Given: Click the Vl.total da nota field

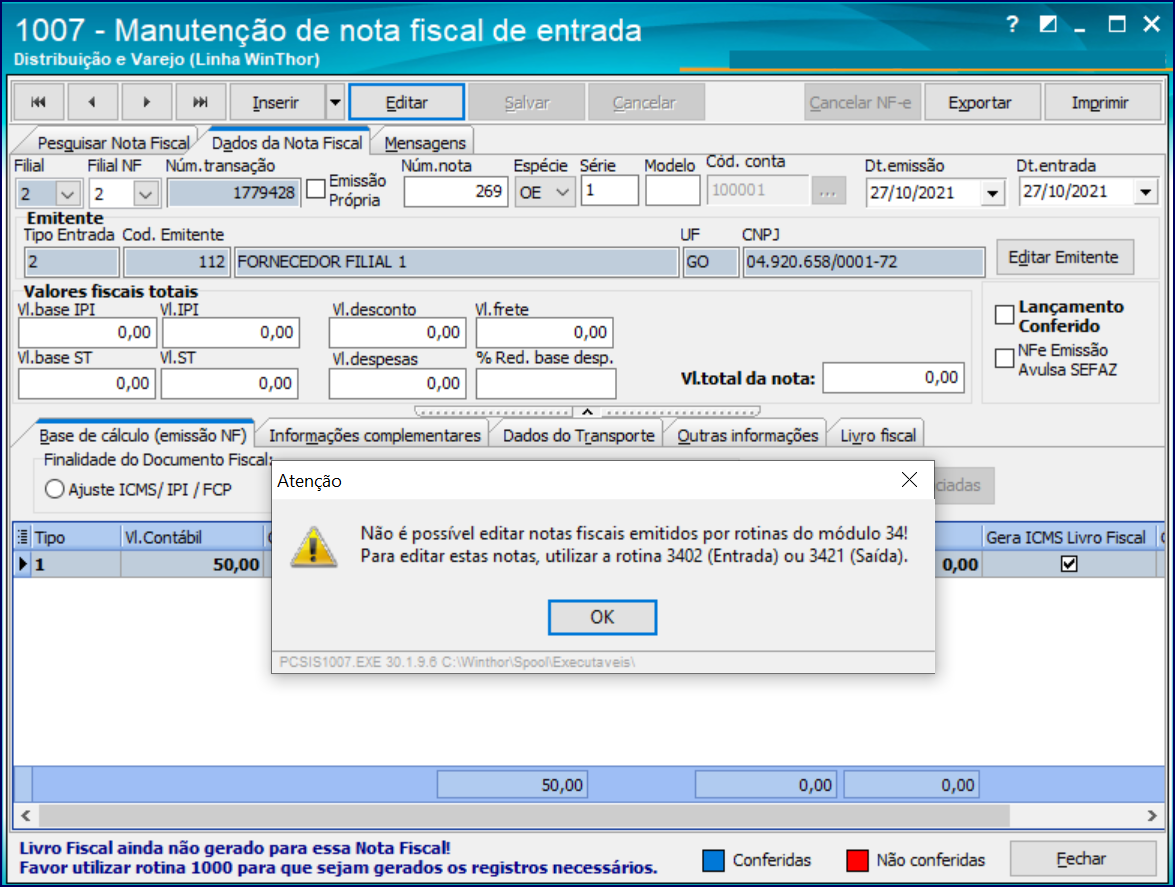Looking at the screenshot, I should [x=893, y=378].
